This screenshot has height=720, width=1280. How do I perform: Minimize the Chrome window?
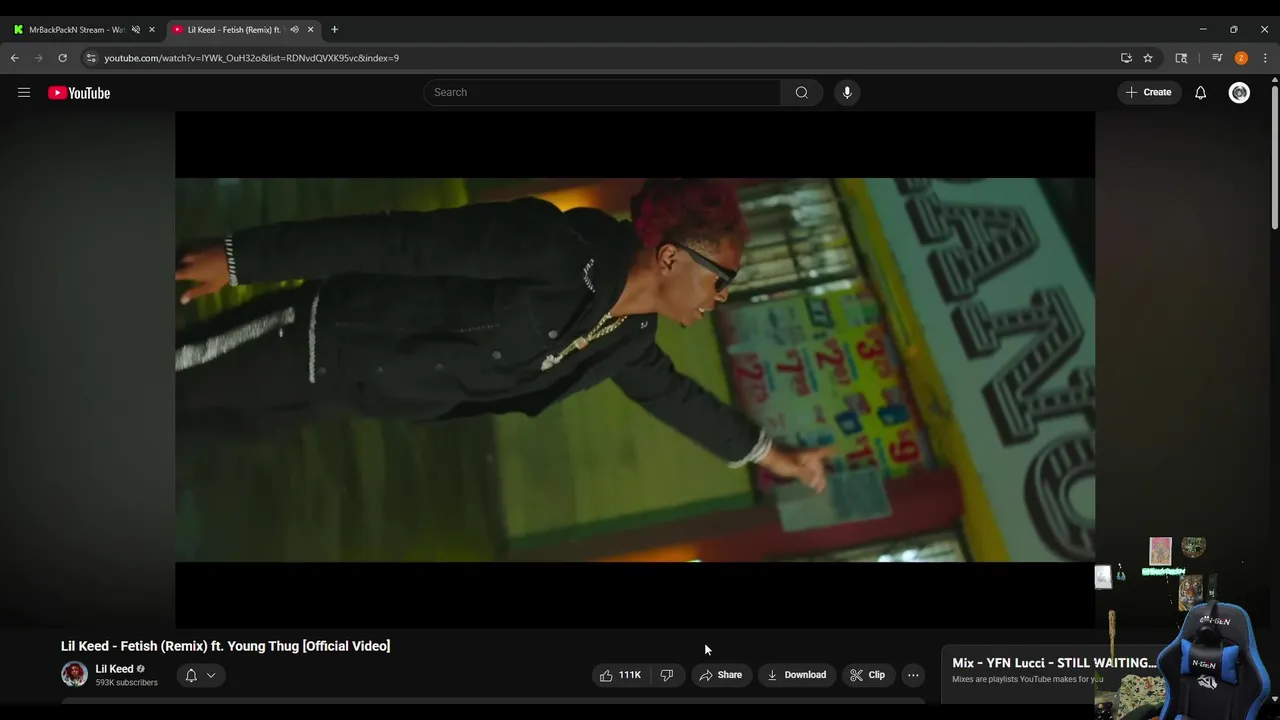pos(1203,29)
